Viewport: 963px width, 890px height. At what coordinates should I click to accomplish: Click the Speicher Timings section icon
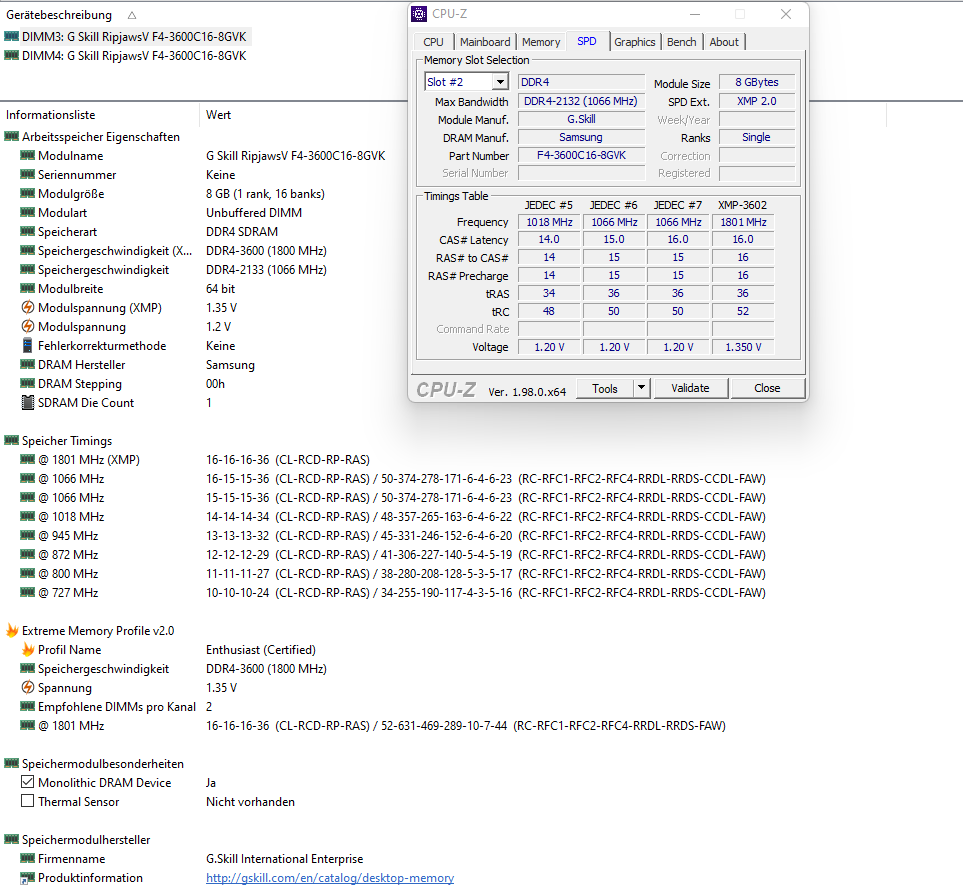click(11, 440)
